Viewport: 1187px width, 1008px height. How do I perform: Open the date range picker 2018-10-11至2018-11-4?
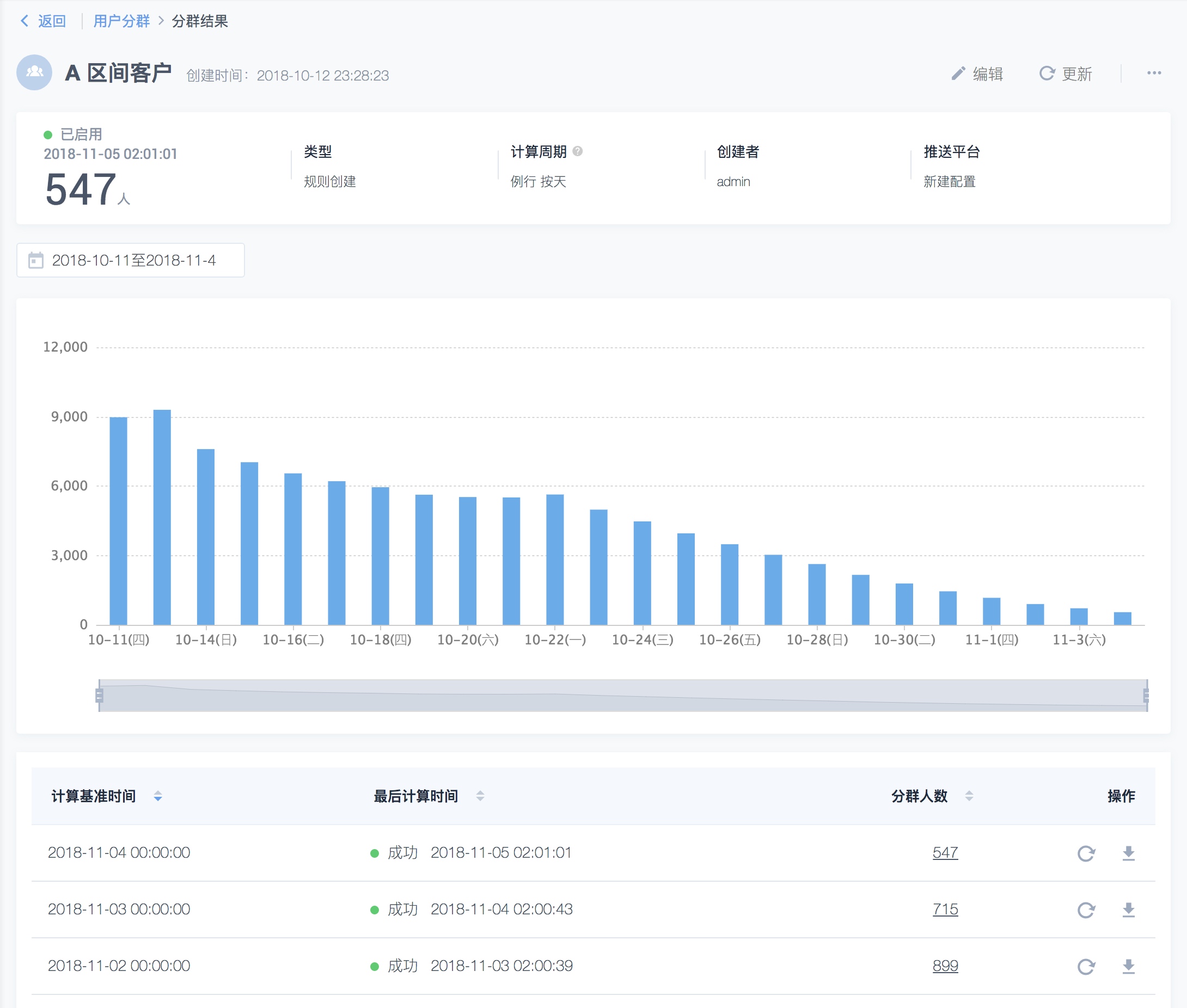[130, 261]
